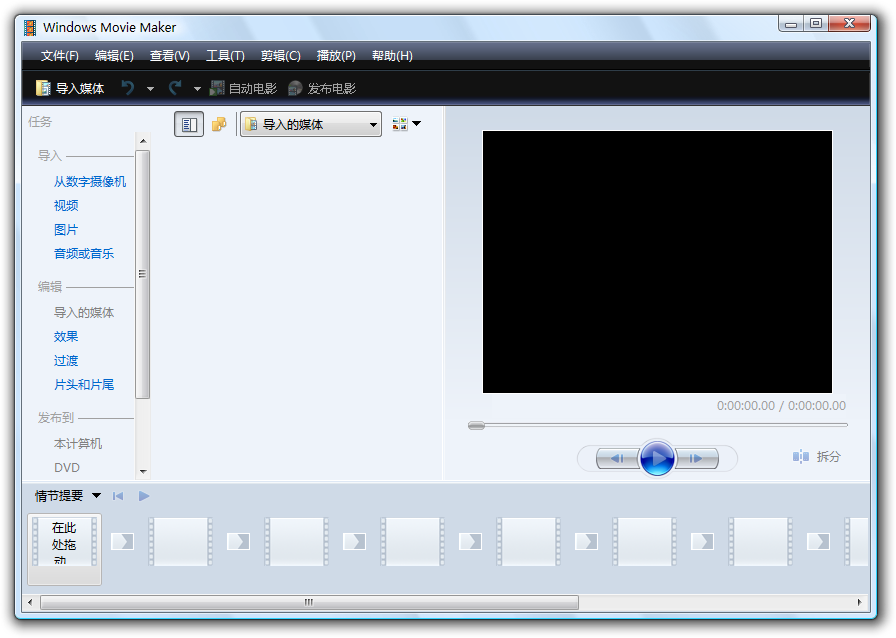Open the 工具(T) menu
Screen dimensions: 896x638
pos(225,55)
